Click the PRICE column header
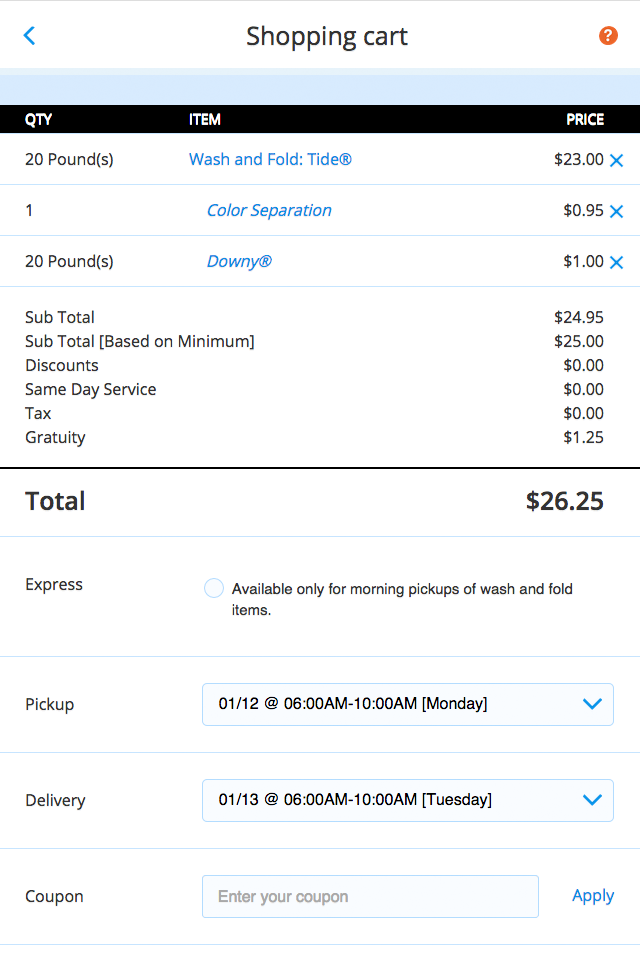 click(585, 119)
